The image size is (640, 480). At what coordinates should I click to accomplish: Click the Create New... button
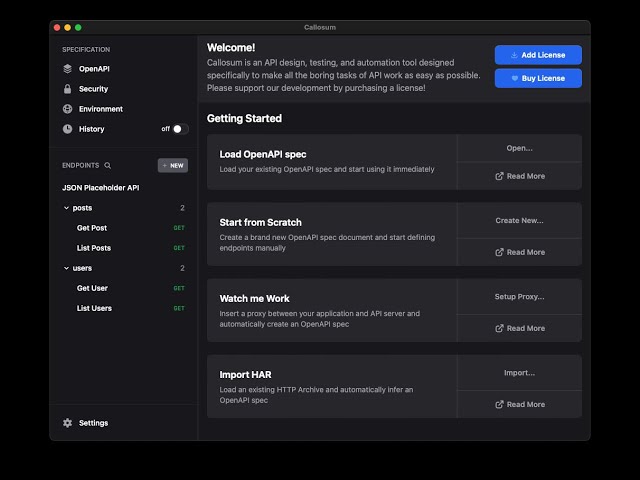point(519,220)
